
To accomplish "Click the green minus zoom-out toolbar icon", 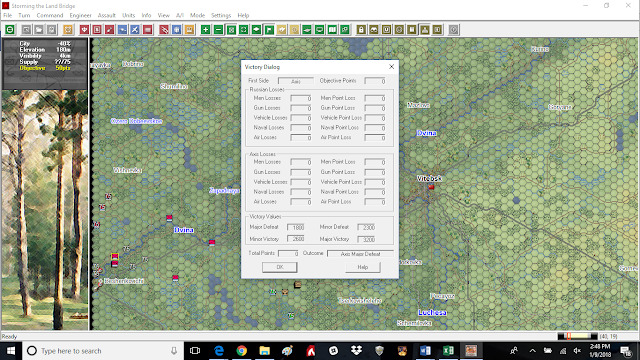I will click(218, 30).
